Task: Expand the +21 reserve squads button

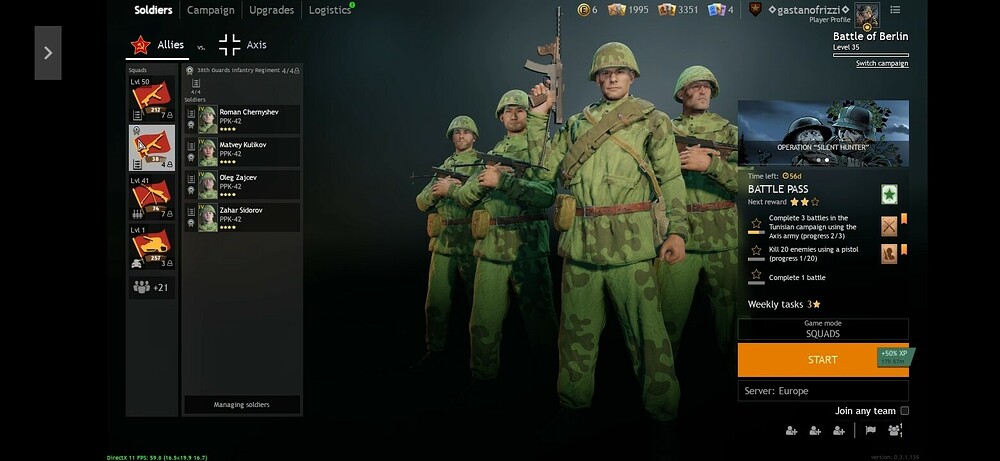Action: point(152,288)
